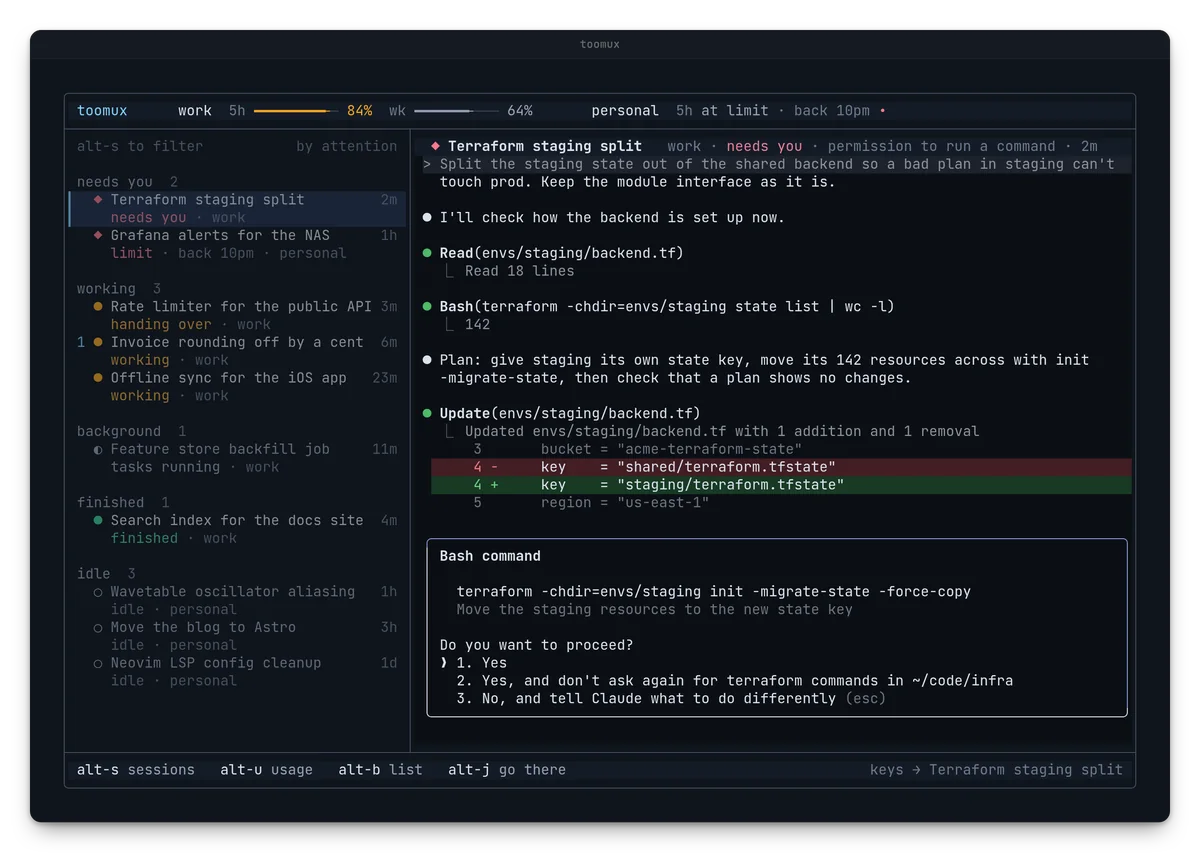Click 'alt-b list' in bottom bar

[380, 770]
